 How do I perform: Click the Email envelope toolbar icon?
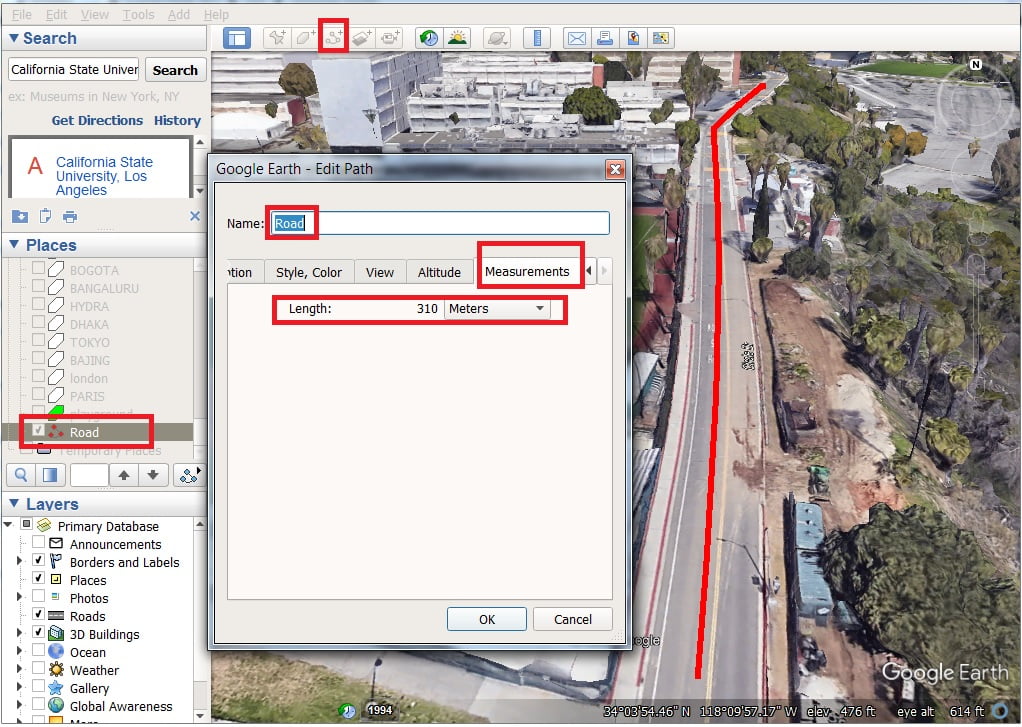pyautogui.click(x=576, y=38)
